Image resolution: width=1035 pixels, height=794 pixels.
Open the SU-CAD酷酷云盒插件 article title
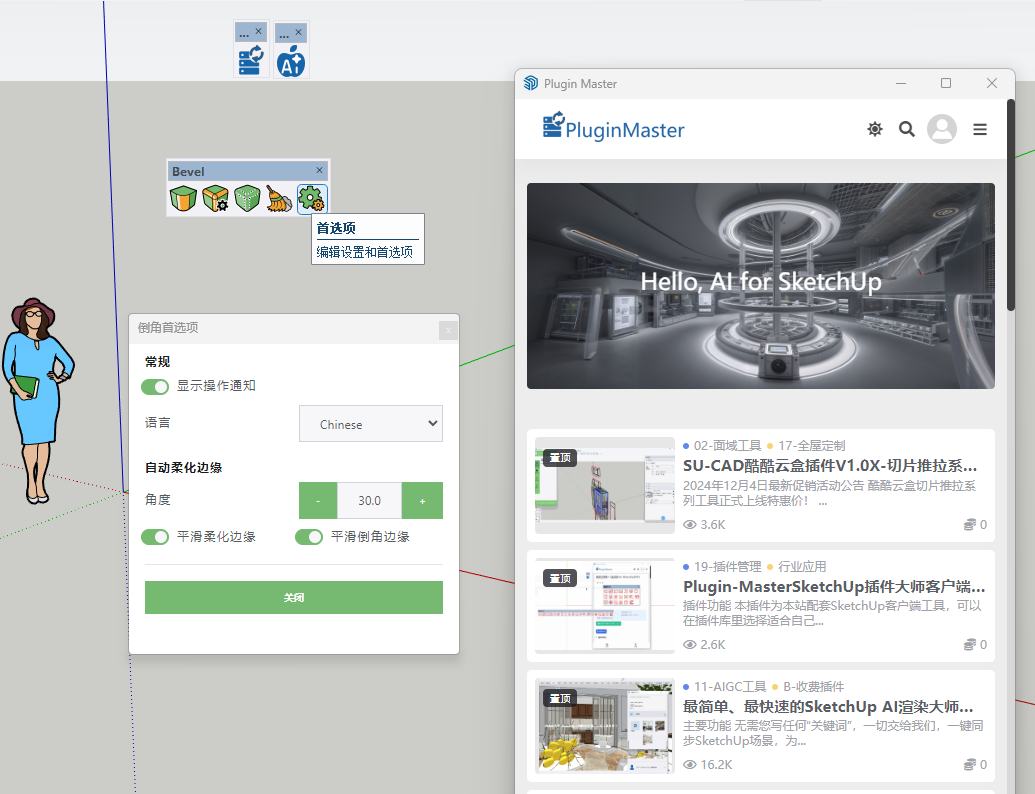(830, 466)
